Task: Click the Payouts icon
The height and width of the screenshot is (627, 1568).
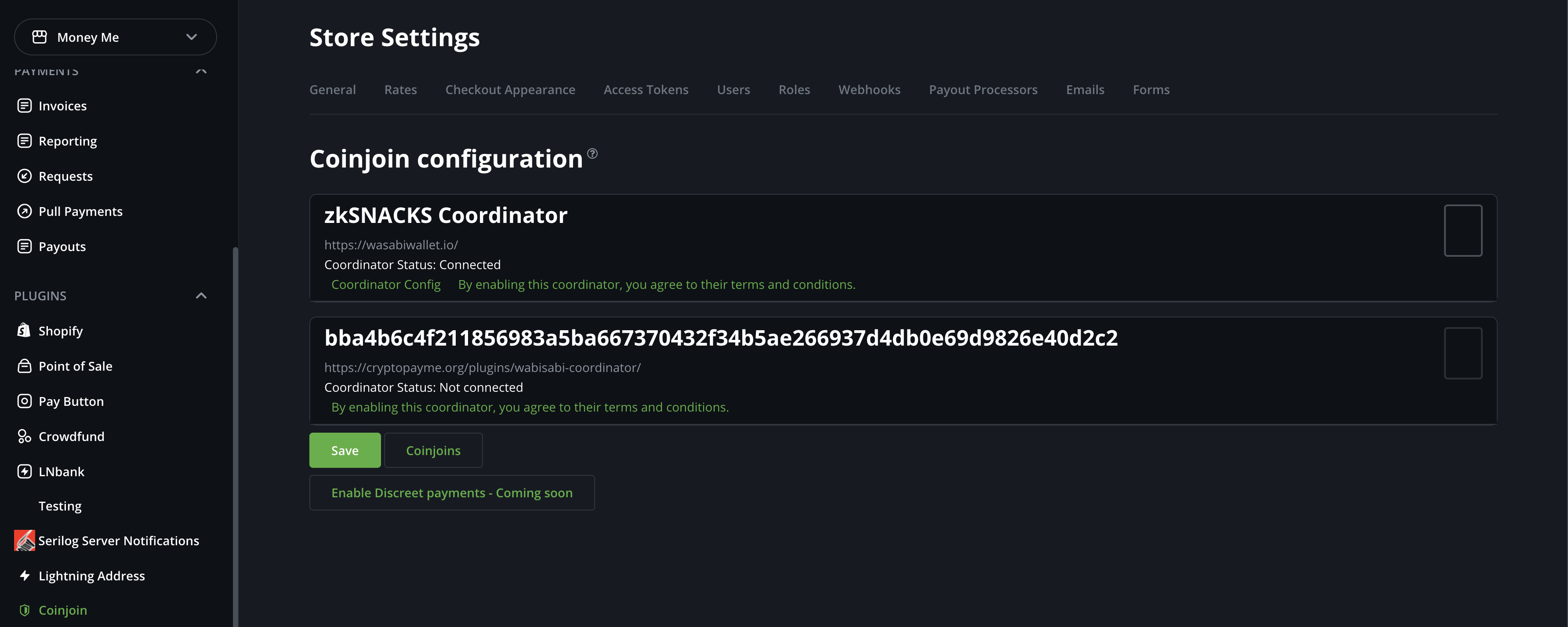Action: tap(24, 246)
